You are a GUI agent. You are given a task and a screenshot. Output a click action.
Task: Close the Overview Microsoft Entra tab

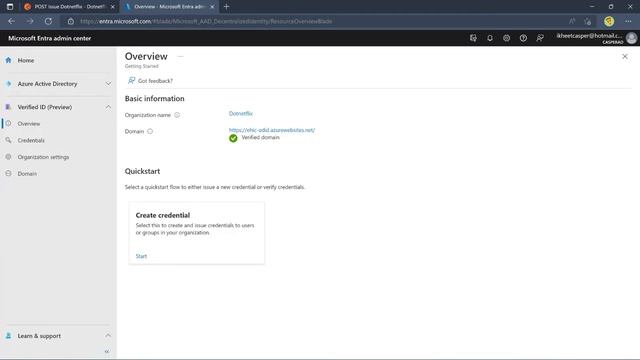point(212,7)
